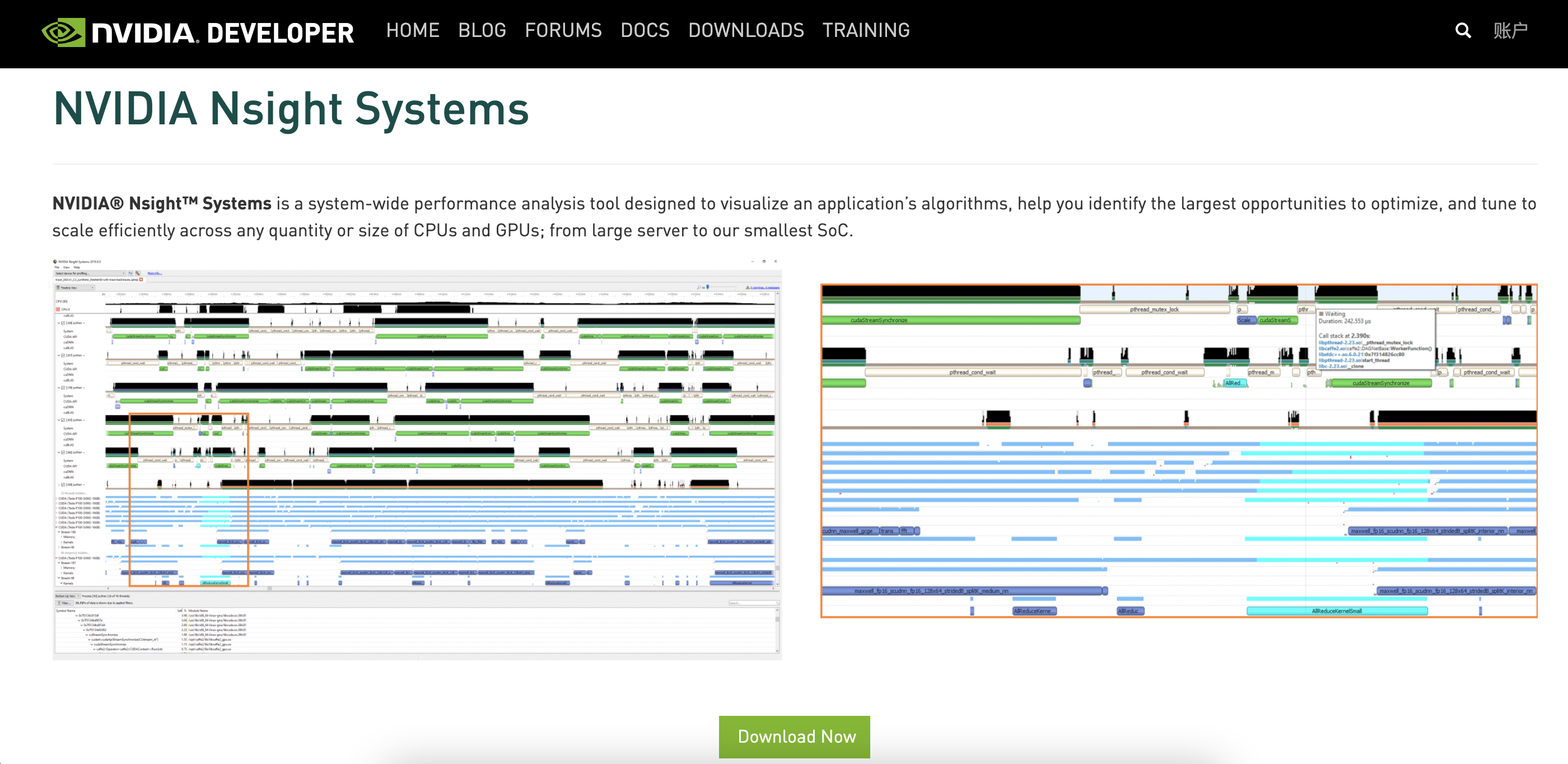Click the wrench settings icon in the toolbar
Screen dimensions: 1568x764
point(138,273)
